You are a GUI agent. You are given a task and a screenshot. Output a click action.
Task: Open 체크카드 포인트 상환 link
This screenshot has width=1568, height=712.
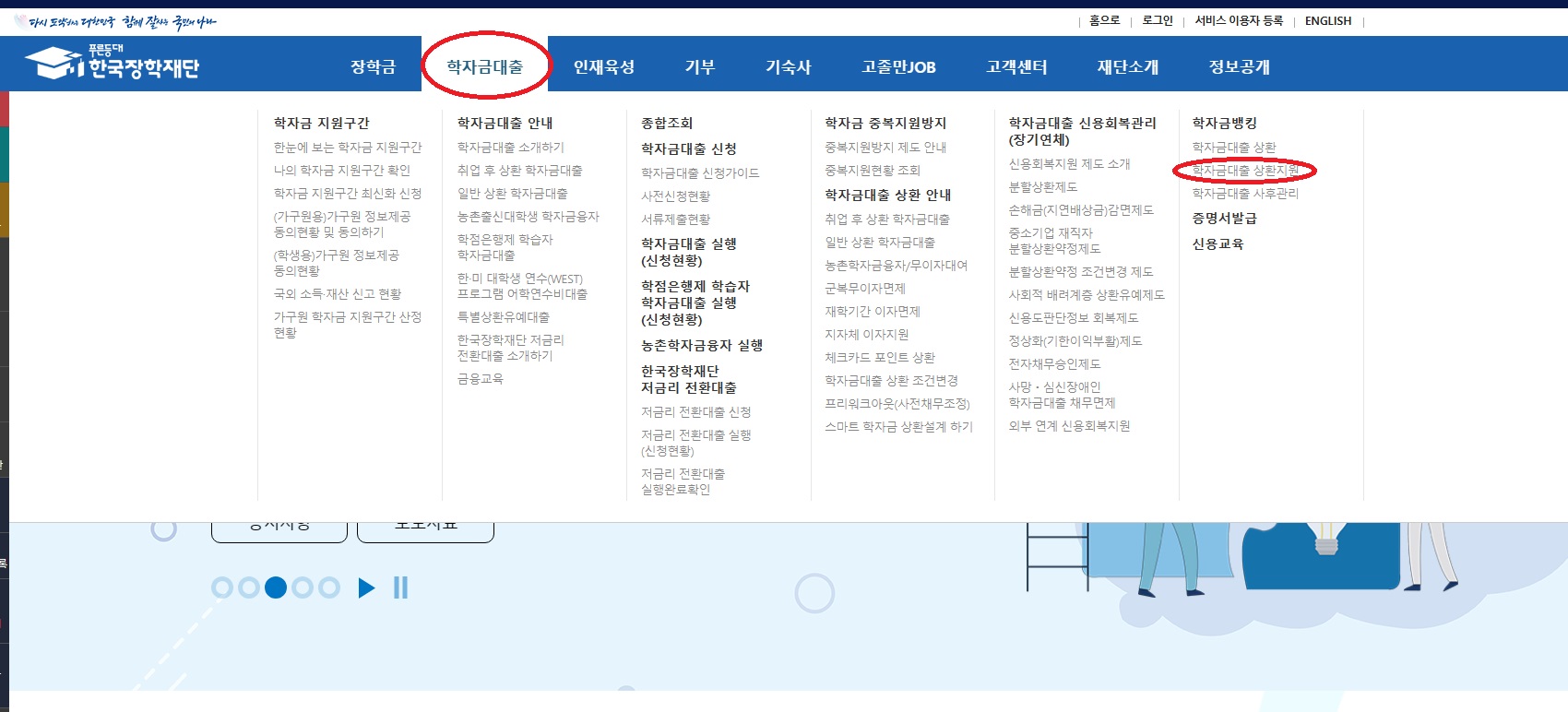pyautogui.click(x=879, y=357)
